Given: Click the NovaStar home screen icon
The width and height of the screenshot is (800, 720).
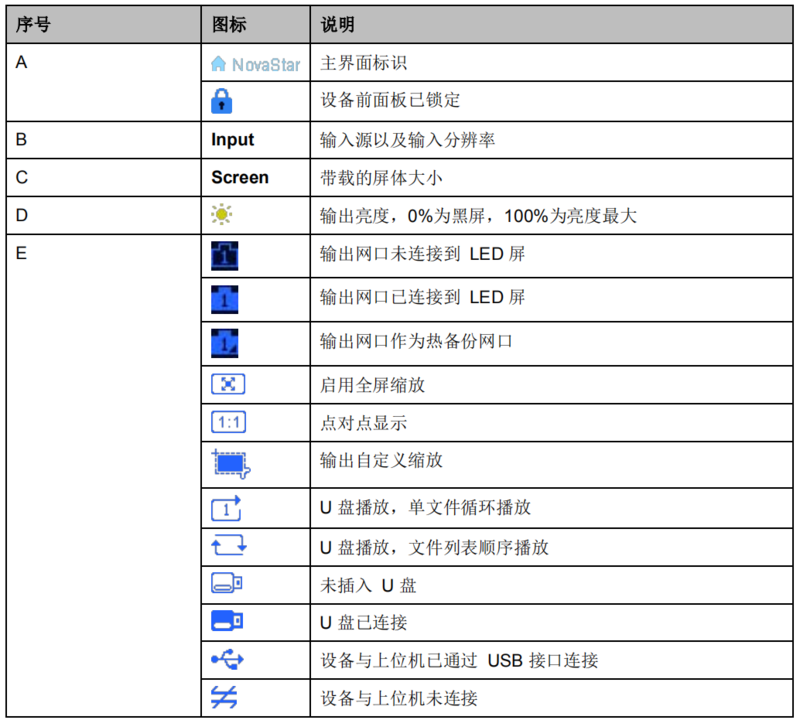Looking at the screenshot, I should [256, 64].
